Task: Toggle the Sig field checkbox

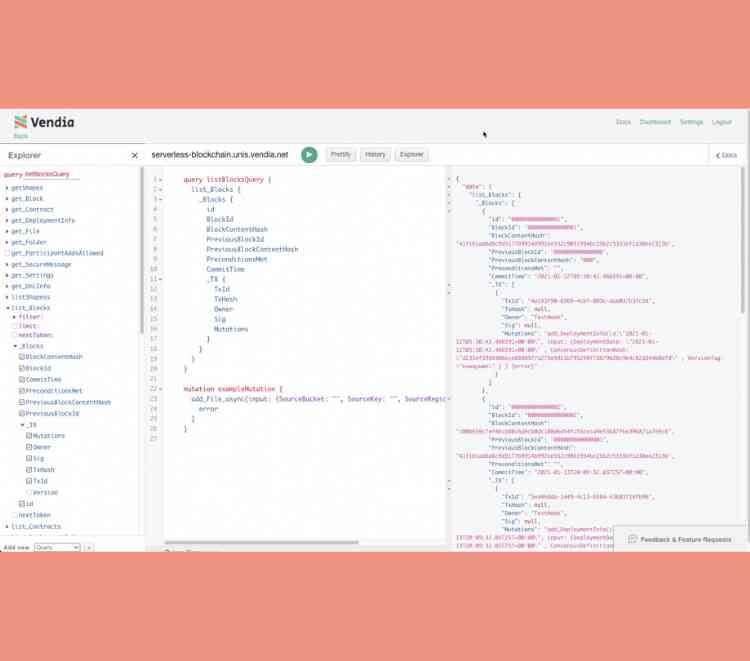Action: 29,458
